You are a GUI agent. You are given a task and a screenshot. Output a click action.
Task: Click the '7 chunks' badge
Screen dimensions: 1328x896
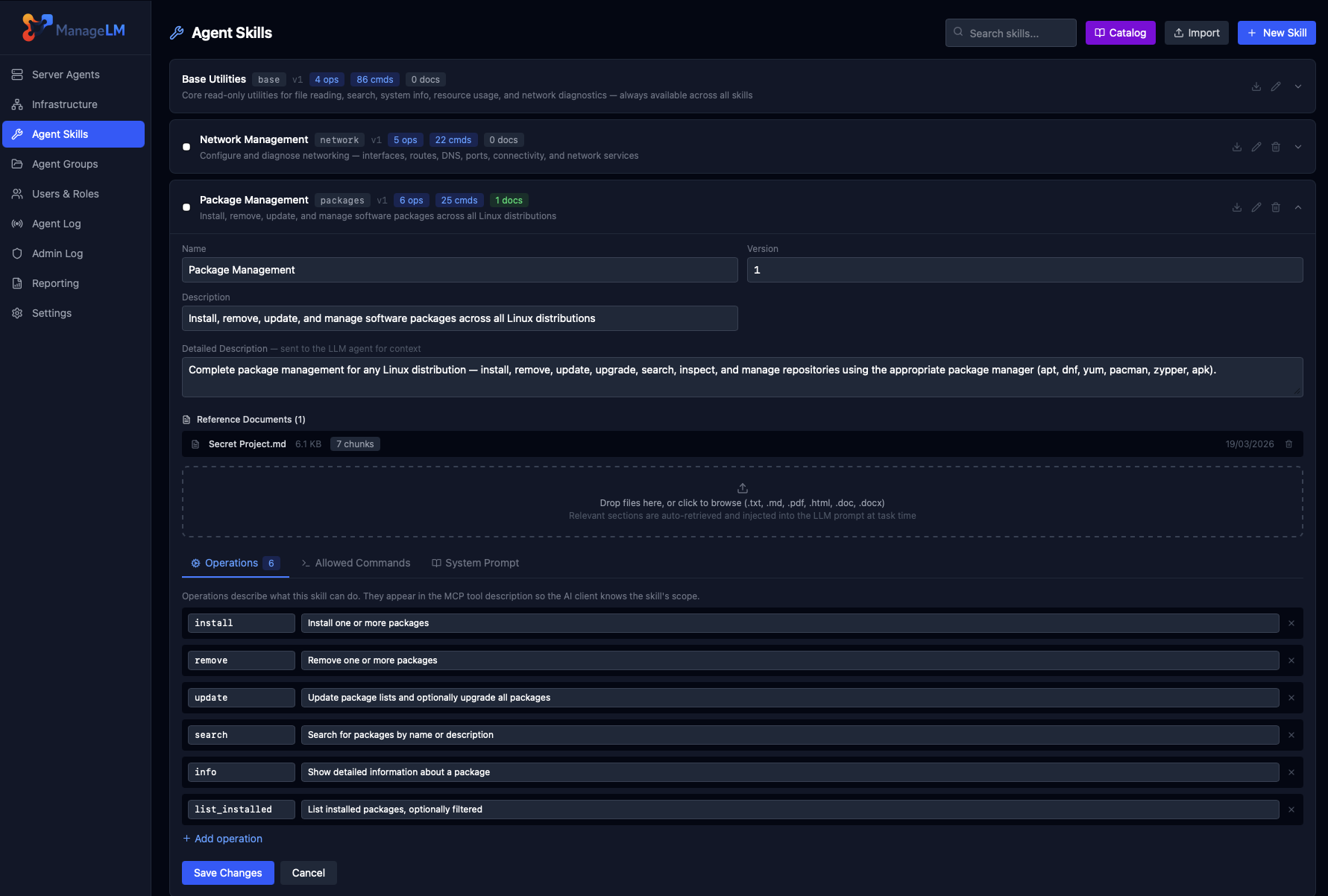(355, 444)
